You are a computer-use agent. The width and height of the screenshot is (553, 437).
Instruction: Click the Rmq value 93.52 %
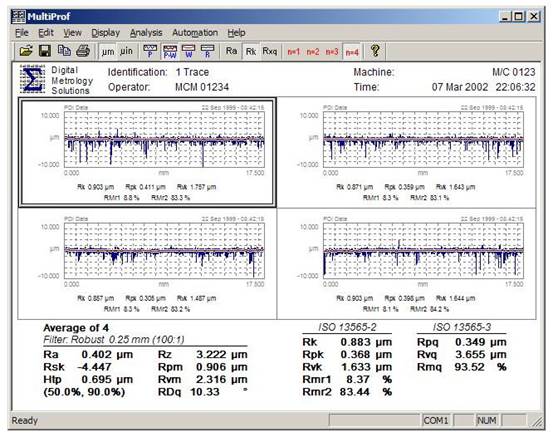(480, 367)
